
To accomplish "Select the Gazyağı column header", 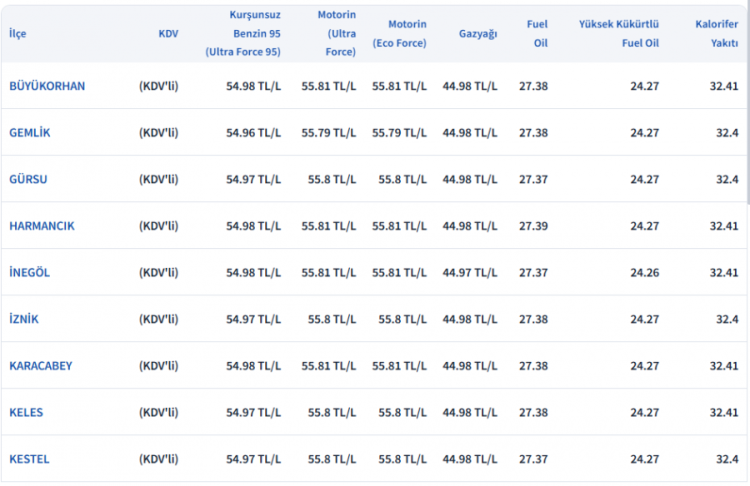I will point(477,34).
